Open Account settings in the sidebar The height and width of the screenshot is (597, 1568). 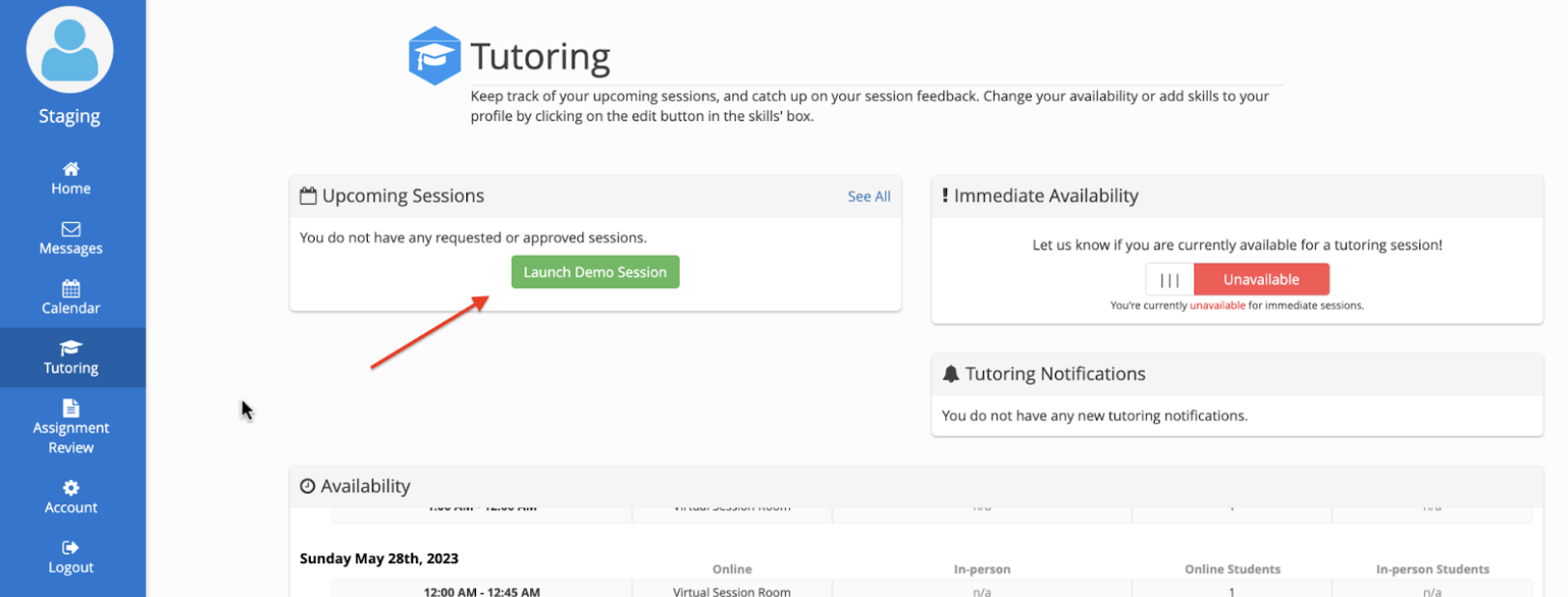[x=70, y=497]
